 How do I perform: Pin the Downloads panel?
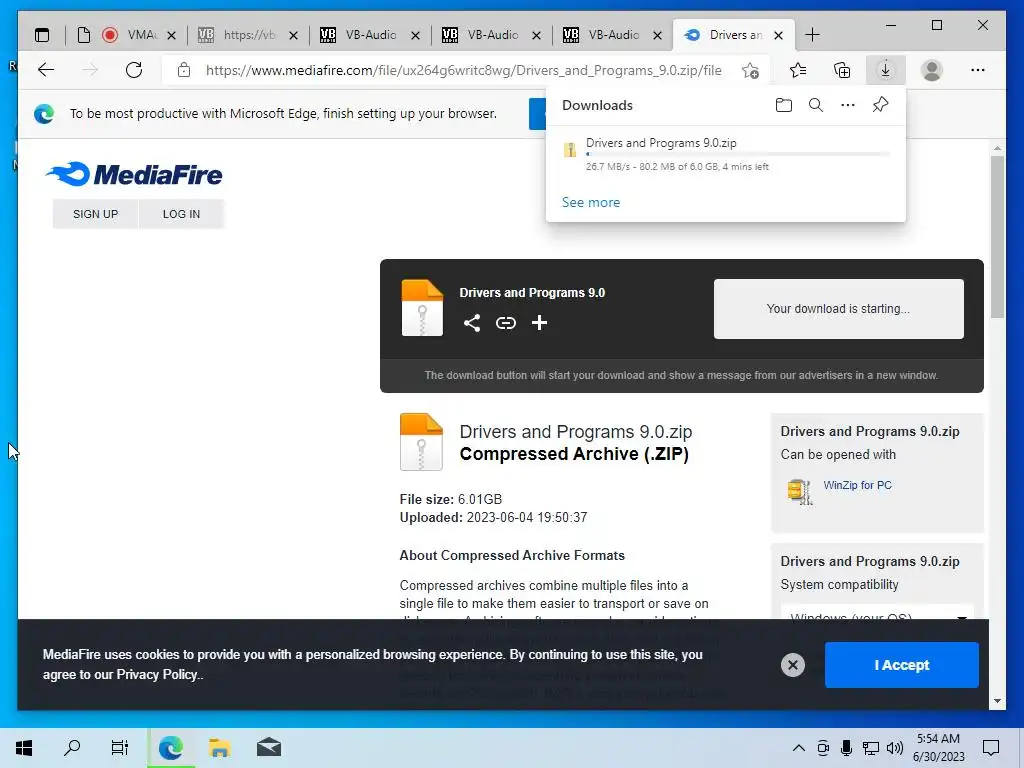[880, 104]
